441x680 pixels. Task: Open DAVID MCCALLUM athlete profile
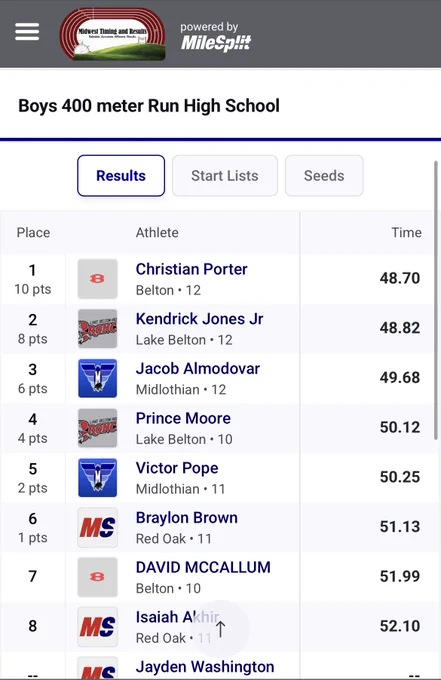203,567
